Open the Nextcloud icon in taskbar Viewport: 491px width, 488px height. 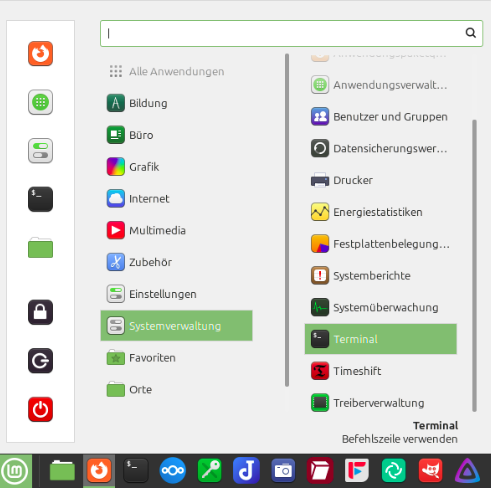click(172, 470)
